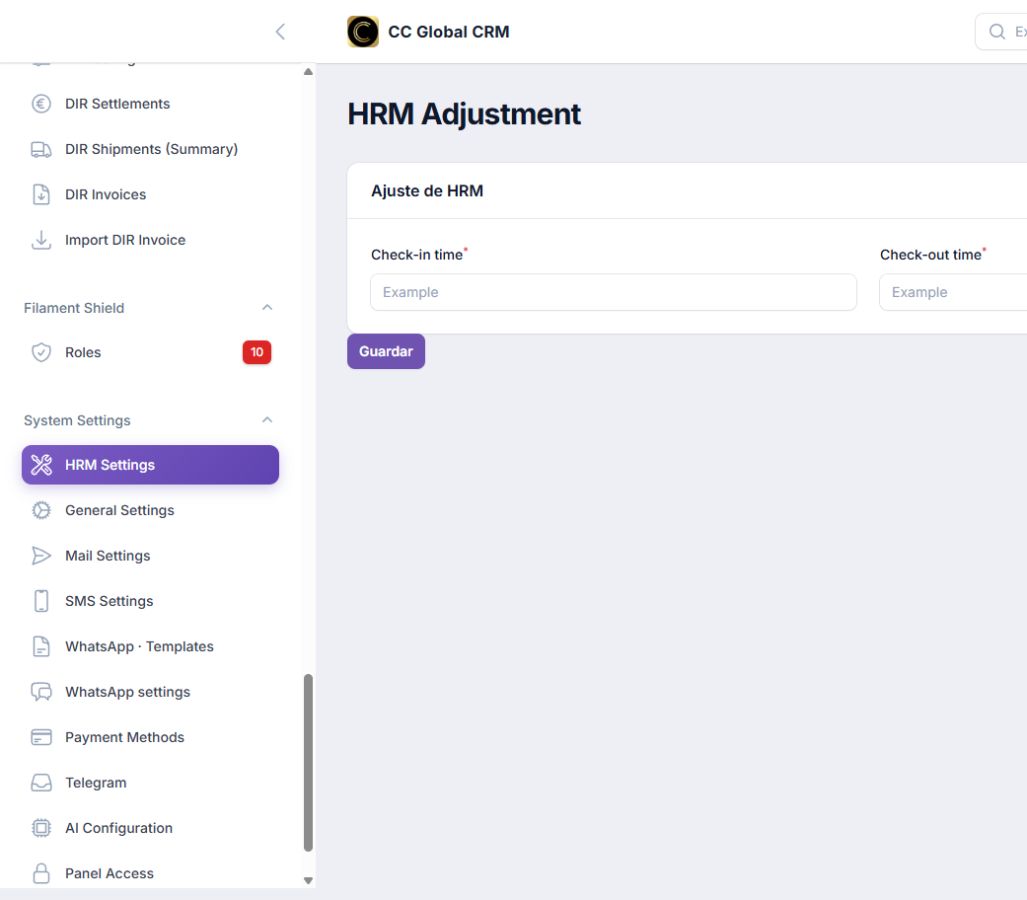Open WhatsApp · Templates
Screen dimensions: 1027x900
point(150,647)
